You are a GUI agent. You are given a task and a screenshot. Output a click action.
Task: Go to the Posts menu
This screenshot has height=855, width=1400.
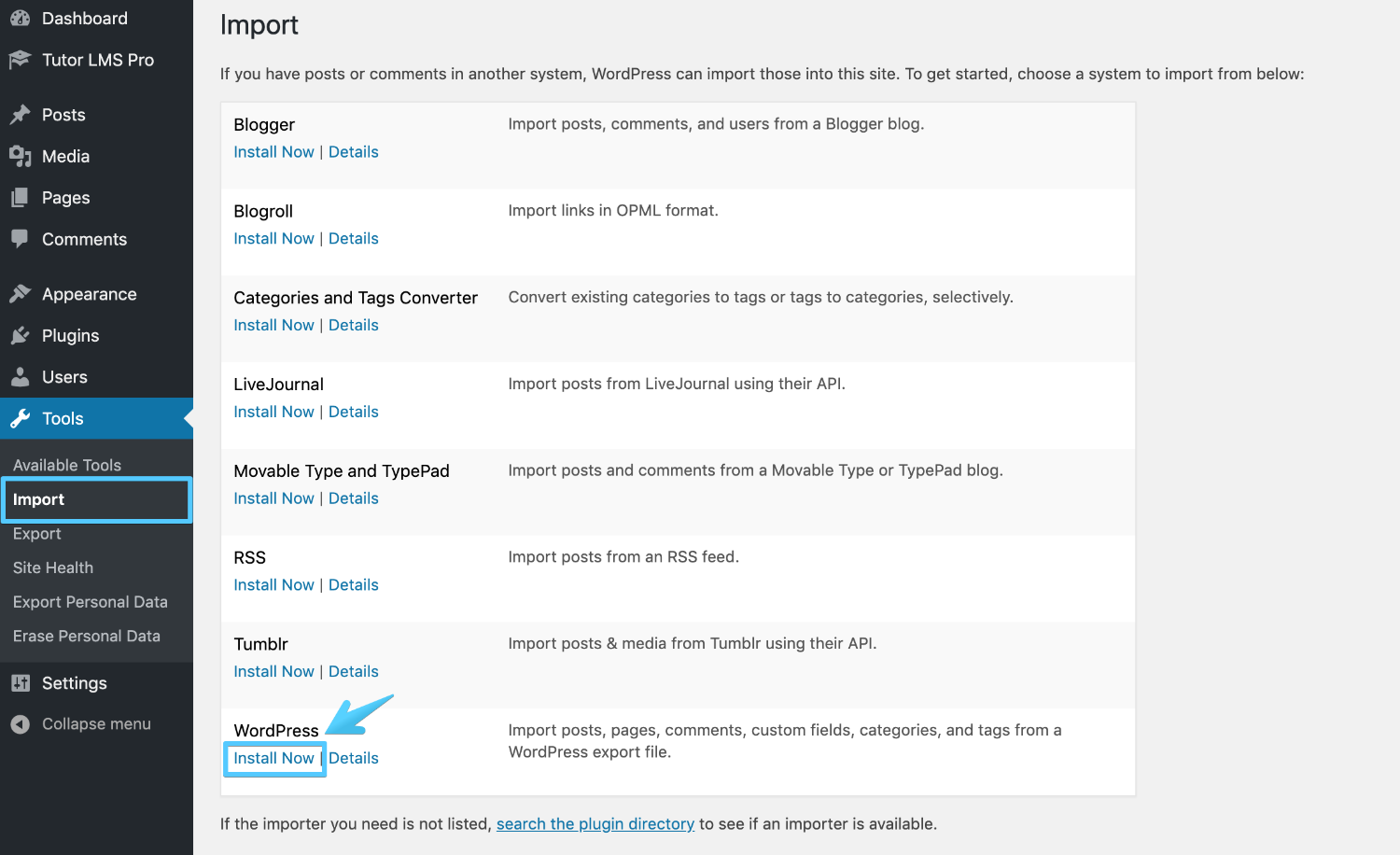[63, 115]
